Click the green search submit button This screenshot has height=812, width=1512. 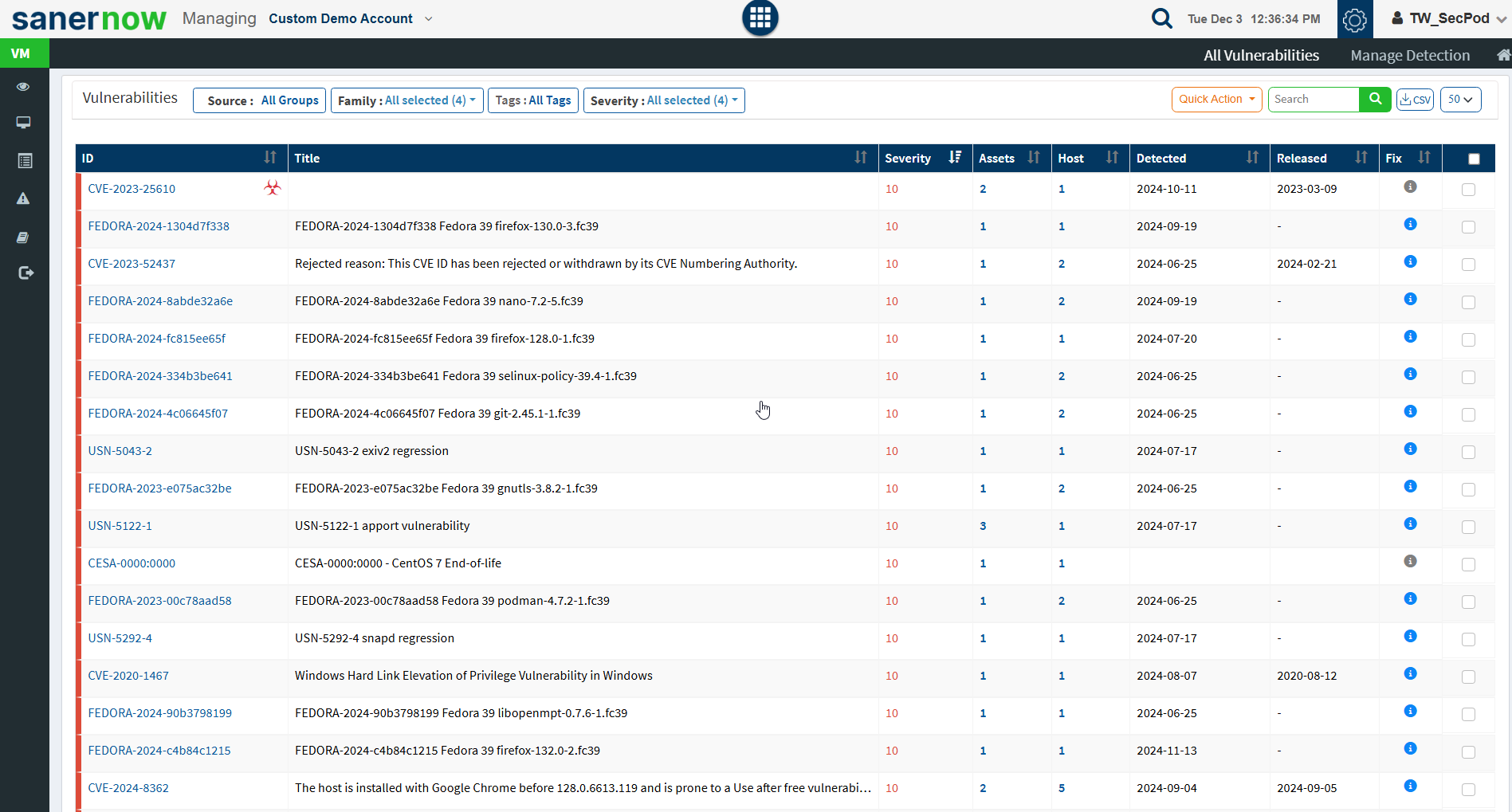(1375, 99)
